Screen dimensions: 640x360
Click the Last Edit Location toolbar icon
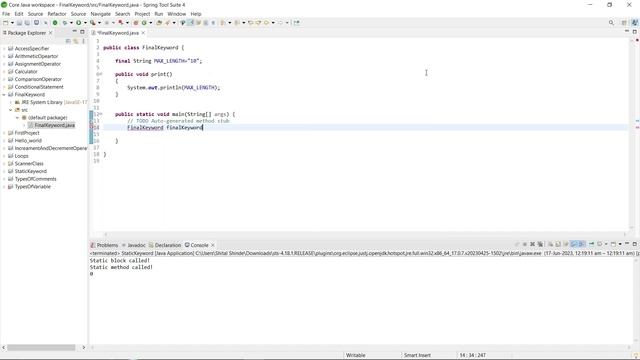(251, 23)
